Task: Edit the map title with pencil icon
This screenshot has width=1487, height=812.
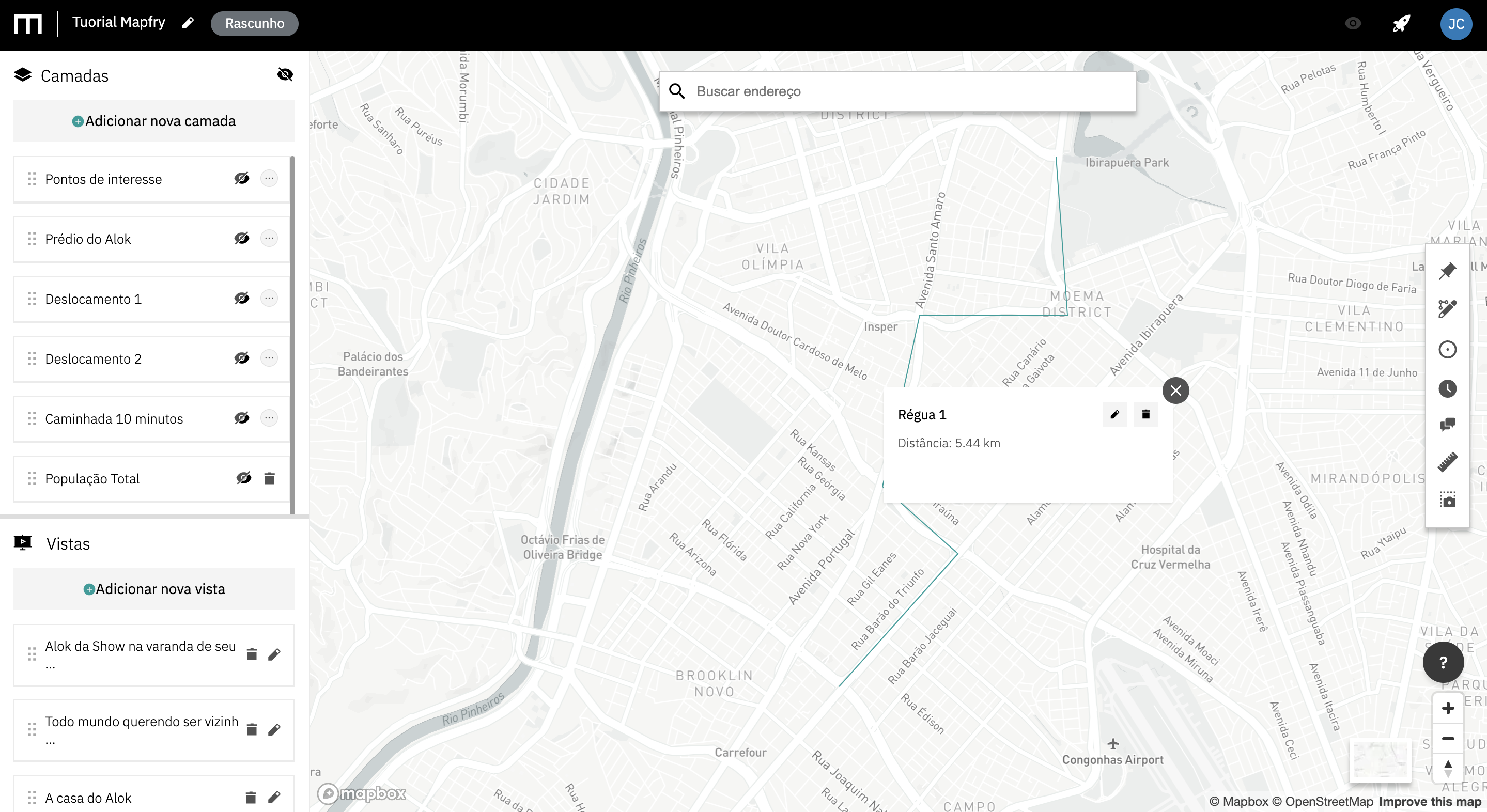Action: coord(188,23)
